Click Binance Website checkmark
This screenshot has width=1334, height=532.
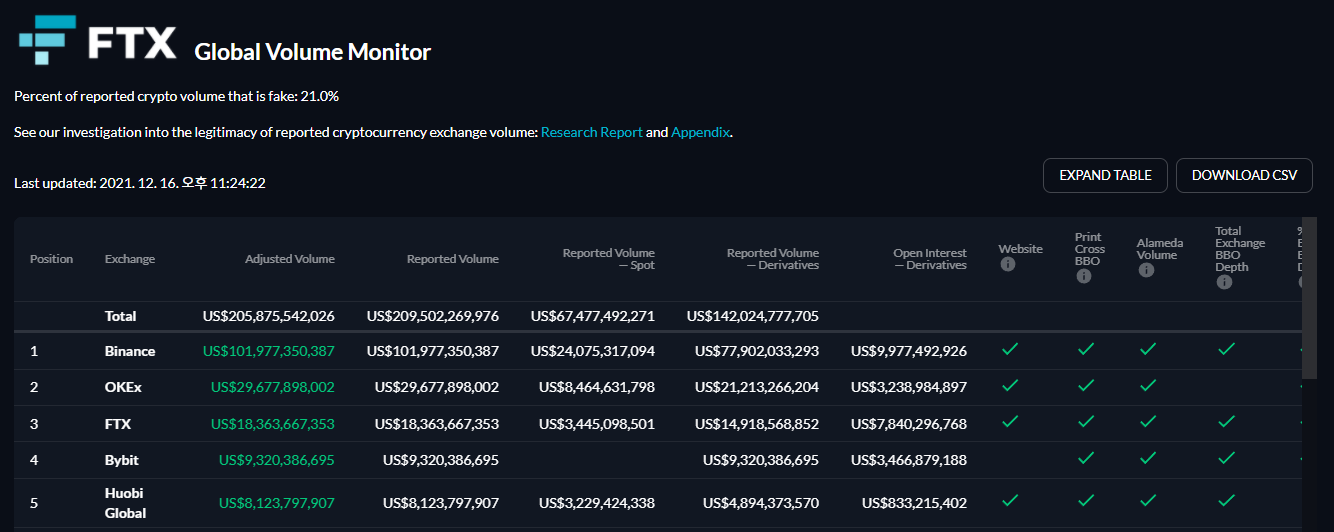(x=1010, y=349)
